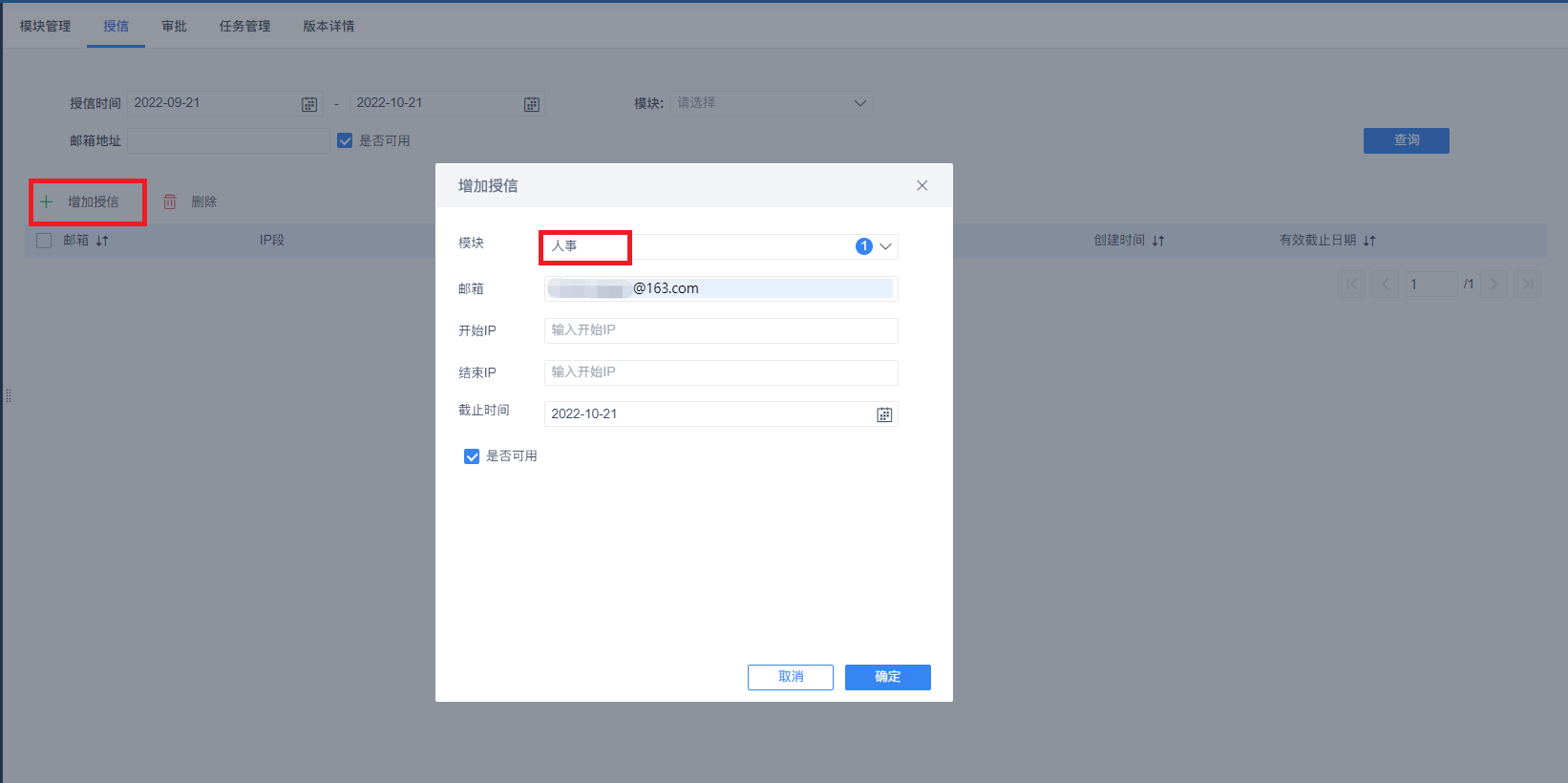Close the 增加授信 dialog

[922, 185]
